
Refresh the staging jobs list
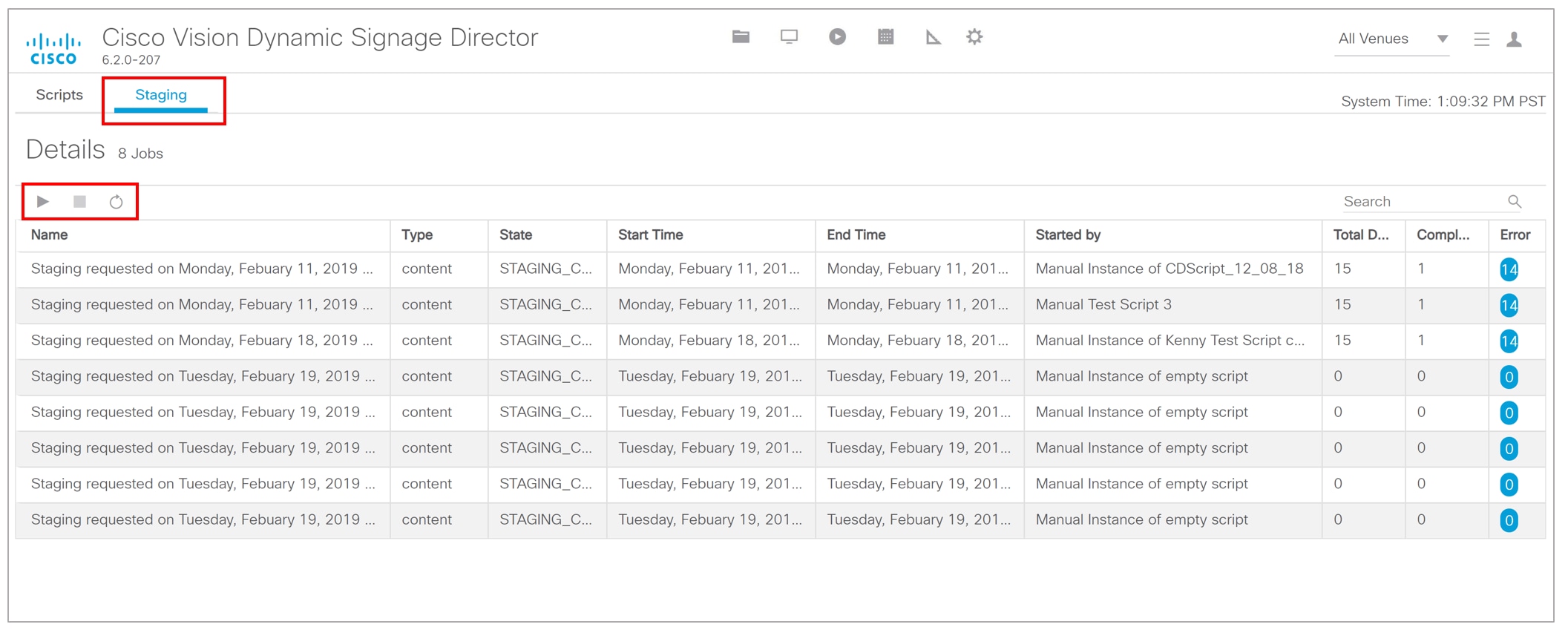pos(116,202)
